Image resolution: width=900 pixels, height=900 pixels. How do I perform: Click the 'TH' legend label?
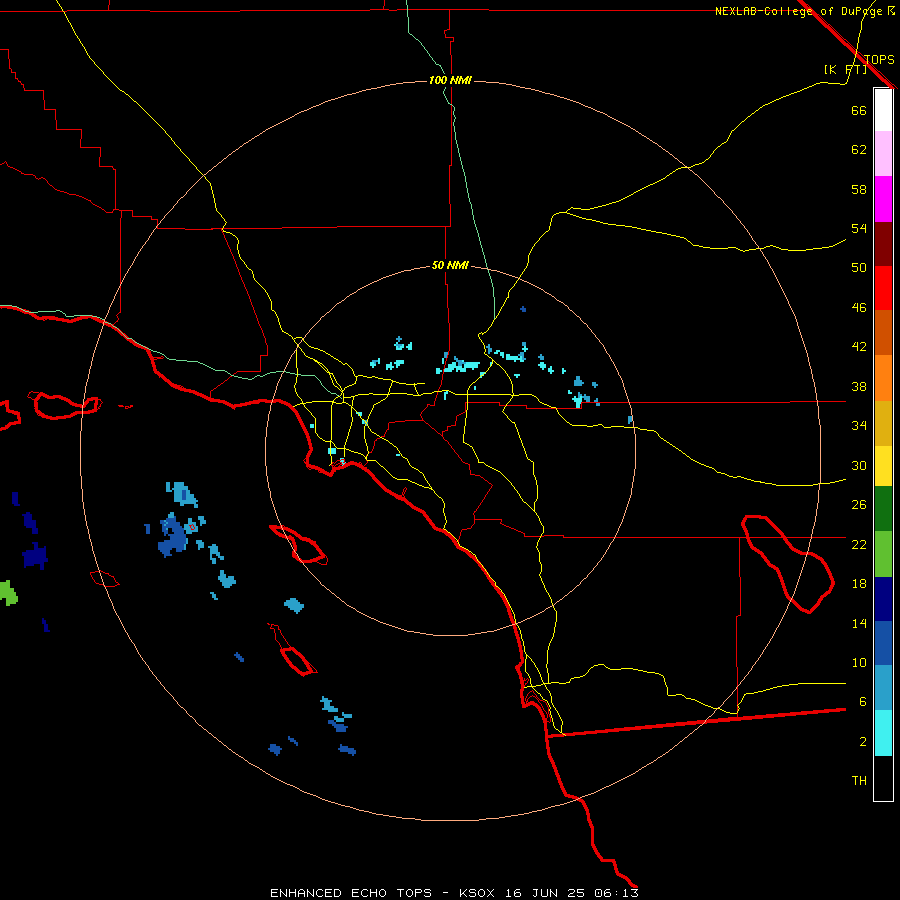click(x=859, y=781)
